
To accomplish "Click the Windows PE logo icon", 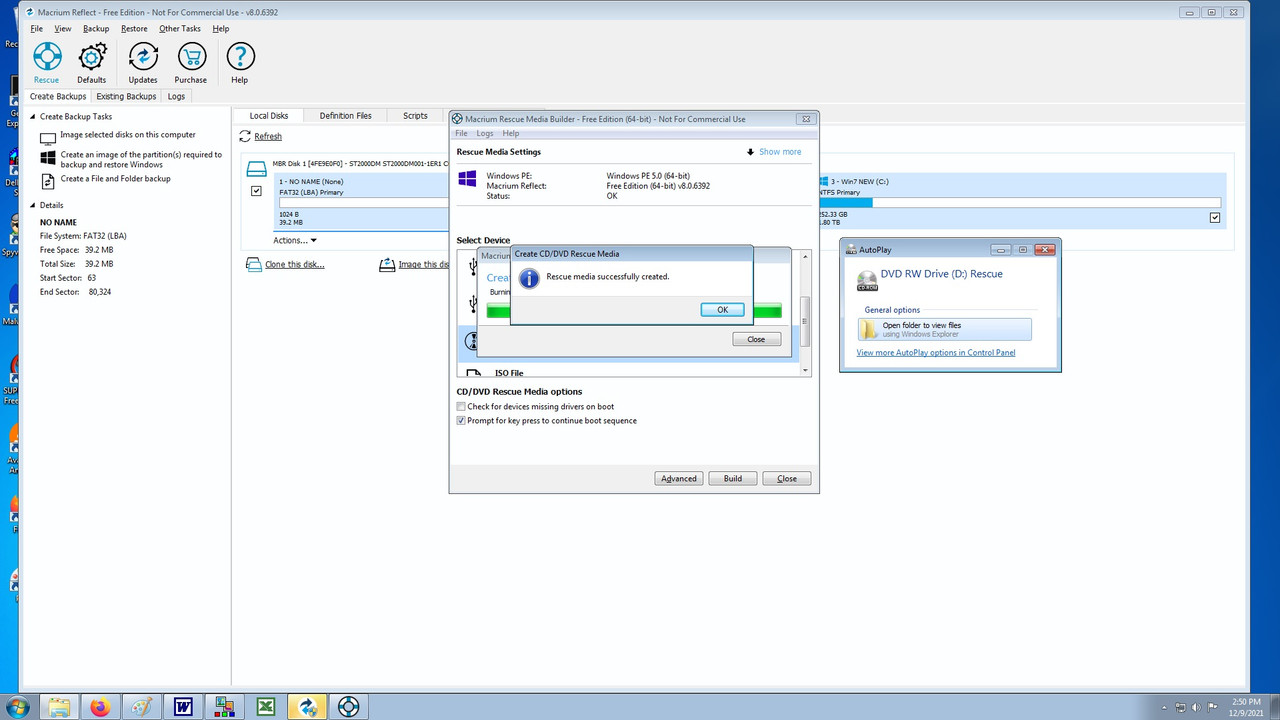I will point(467,178).
